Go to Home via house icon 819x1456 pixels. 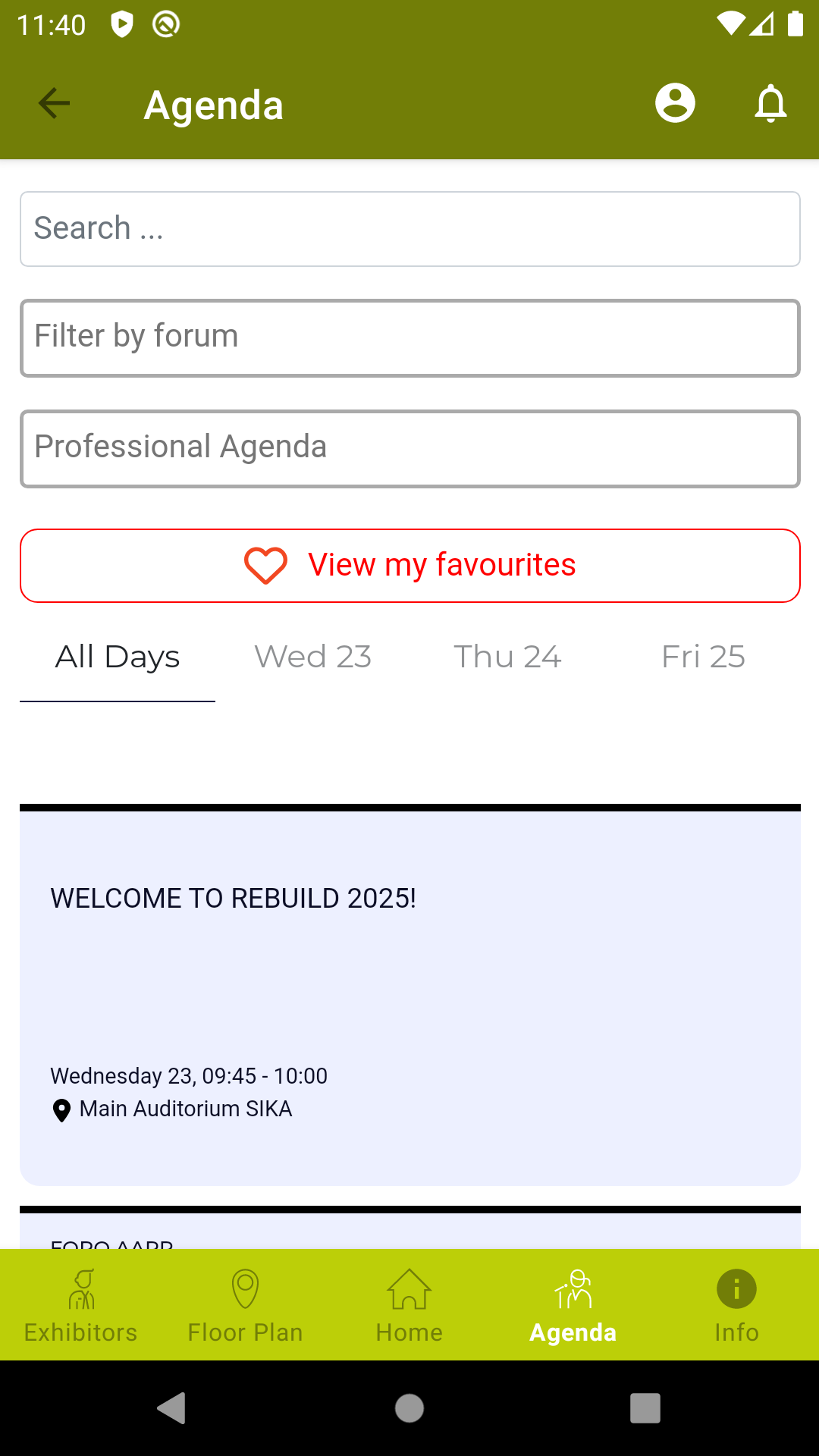(409, 1289)
